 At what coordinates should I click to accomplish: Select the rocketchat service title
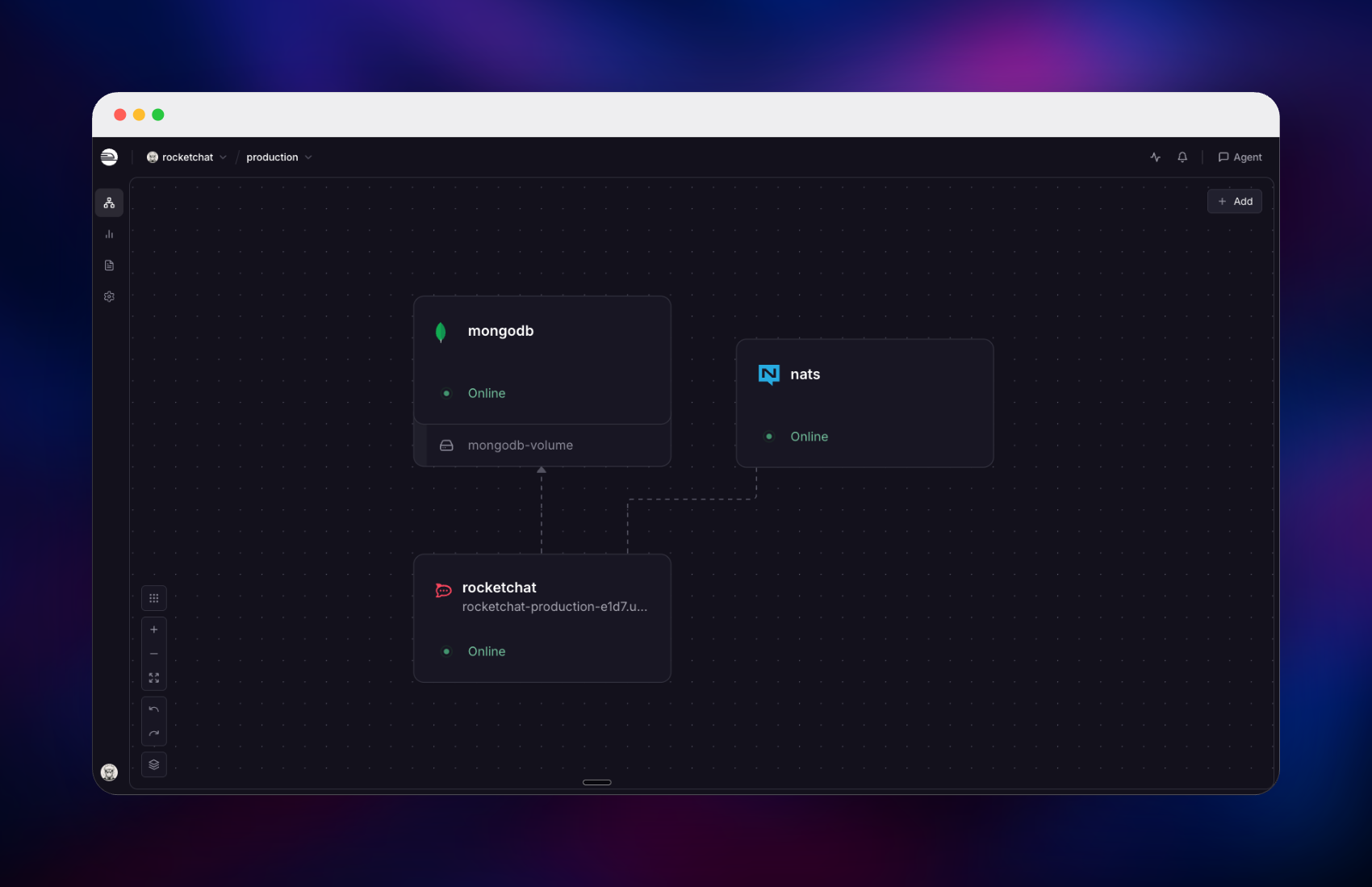coord(499,588)
